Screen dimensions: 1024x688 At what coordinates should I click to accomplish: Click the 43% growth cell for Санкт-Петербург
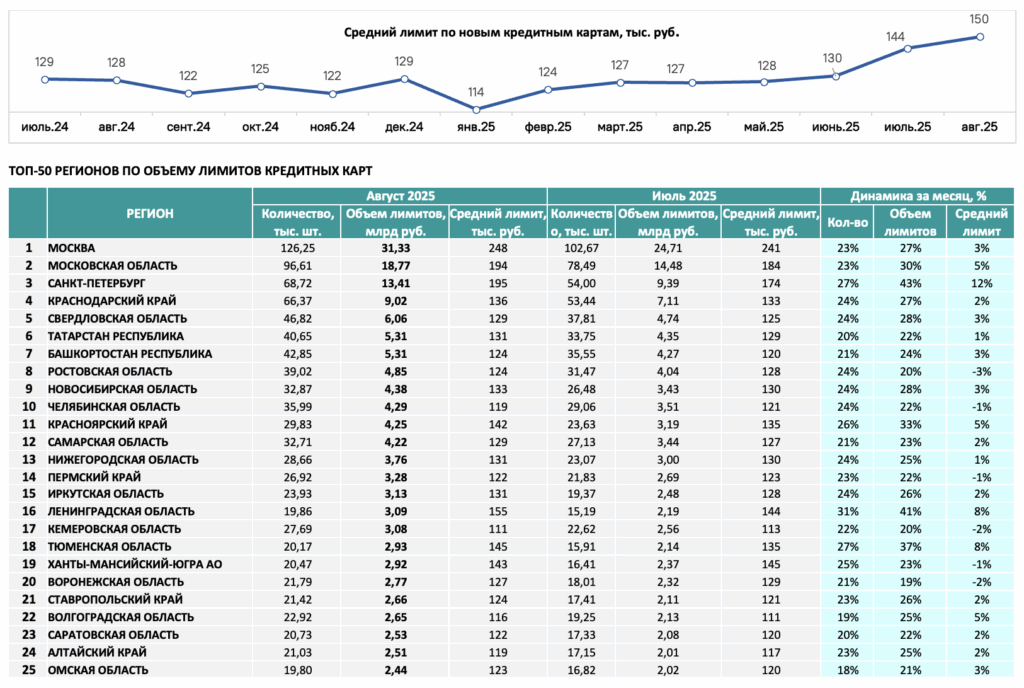[x=910, y=283]
